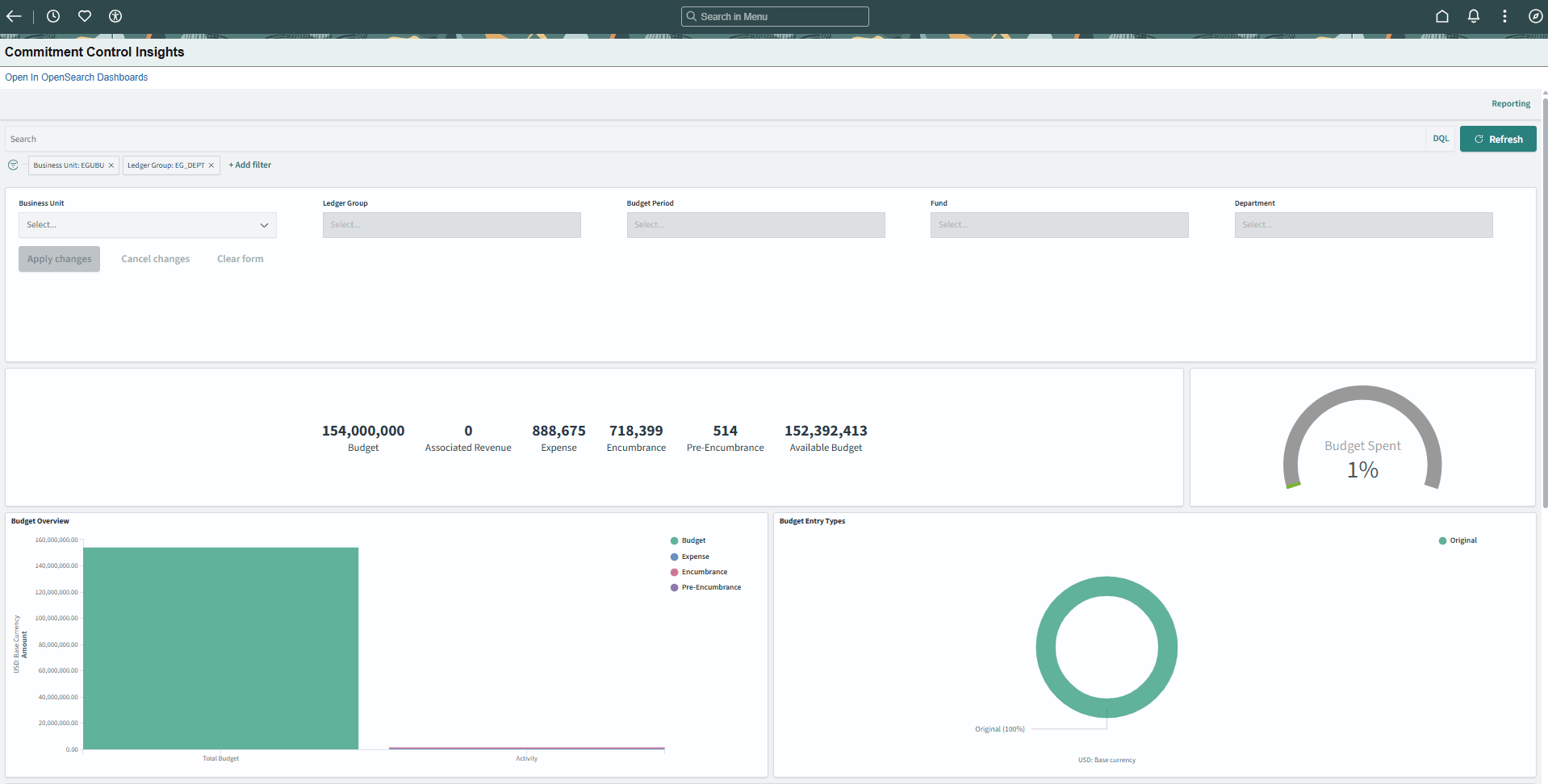
Task: Switch to the Reporting tab
Action: [x=1510, y=103]
